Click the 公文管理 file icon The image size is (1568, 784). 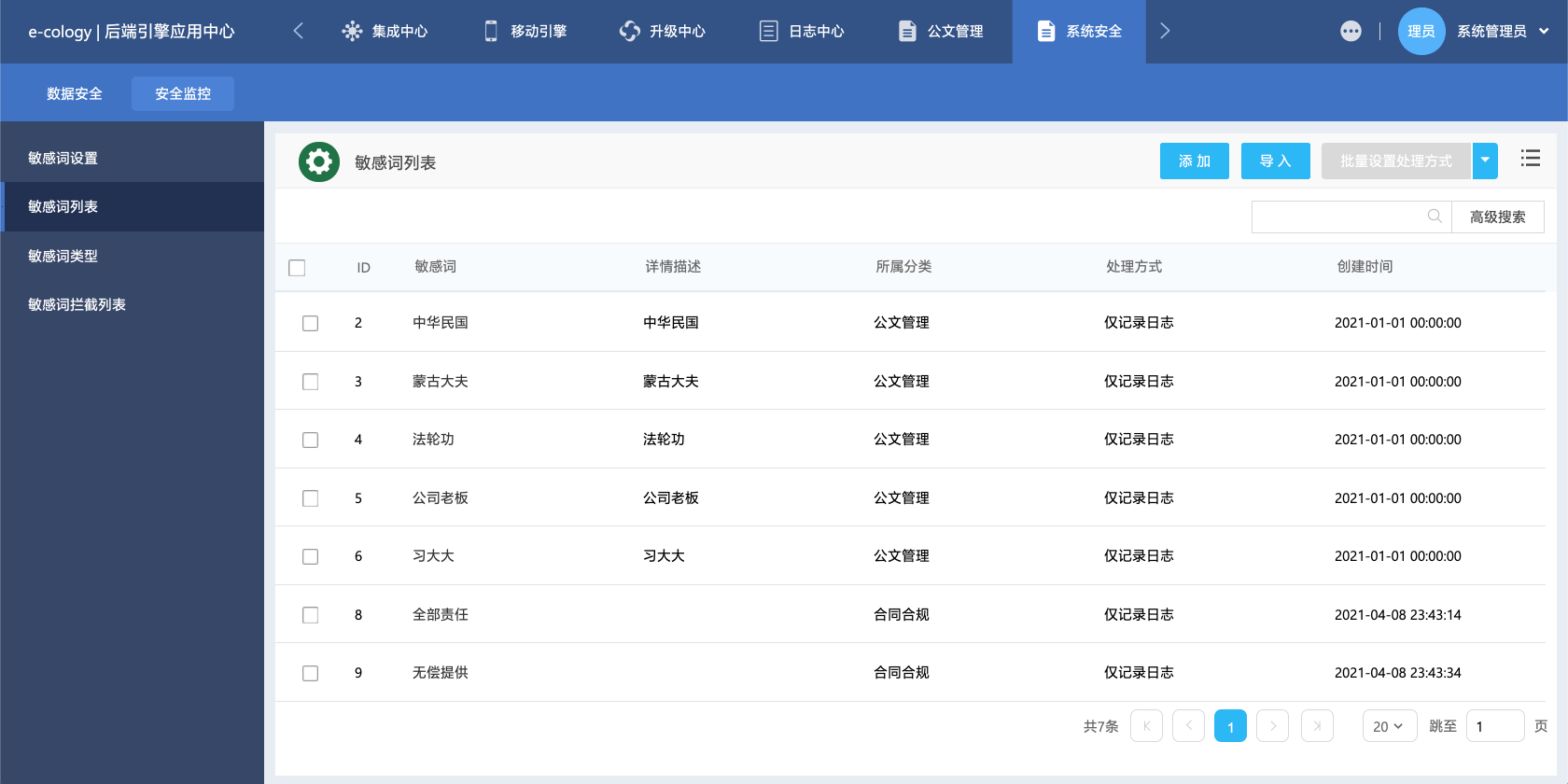pyautogui.click(x=907, y=31)
